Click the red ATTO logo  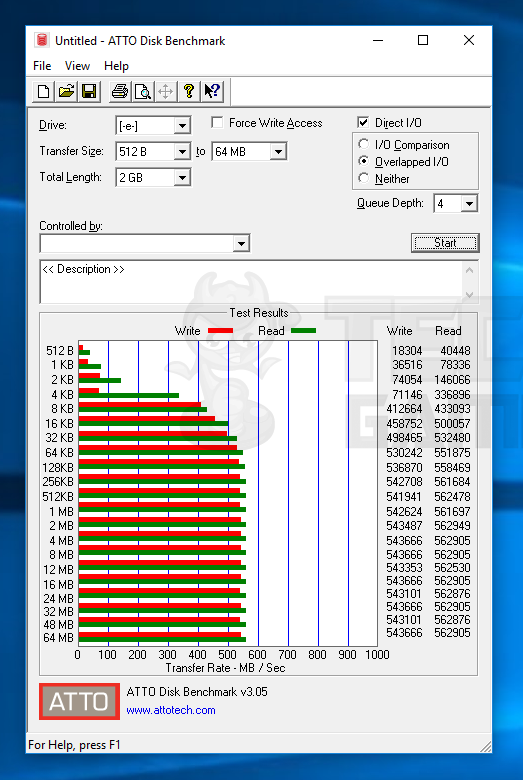79,701
